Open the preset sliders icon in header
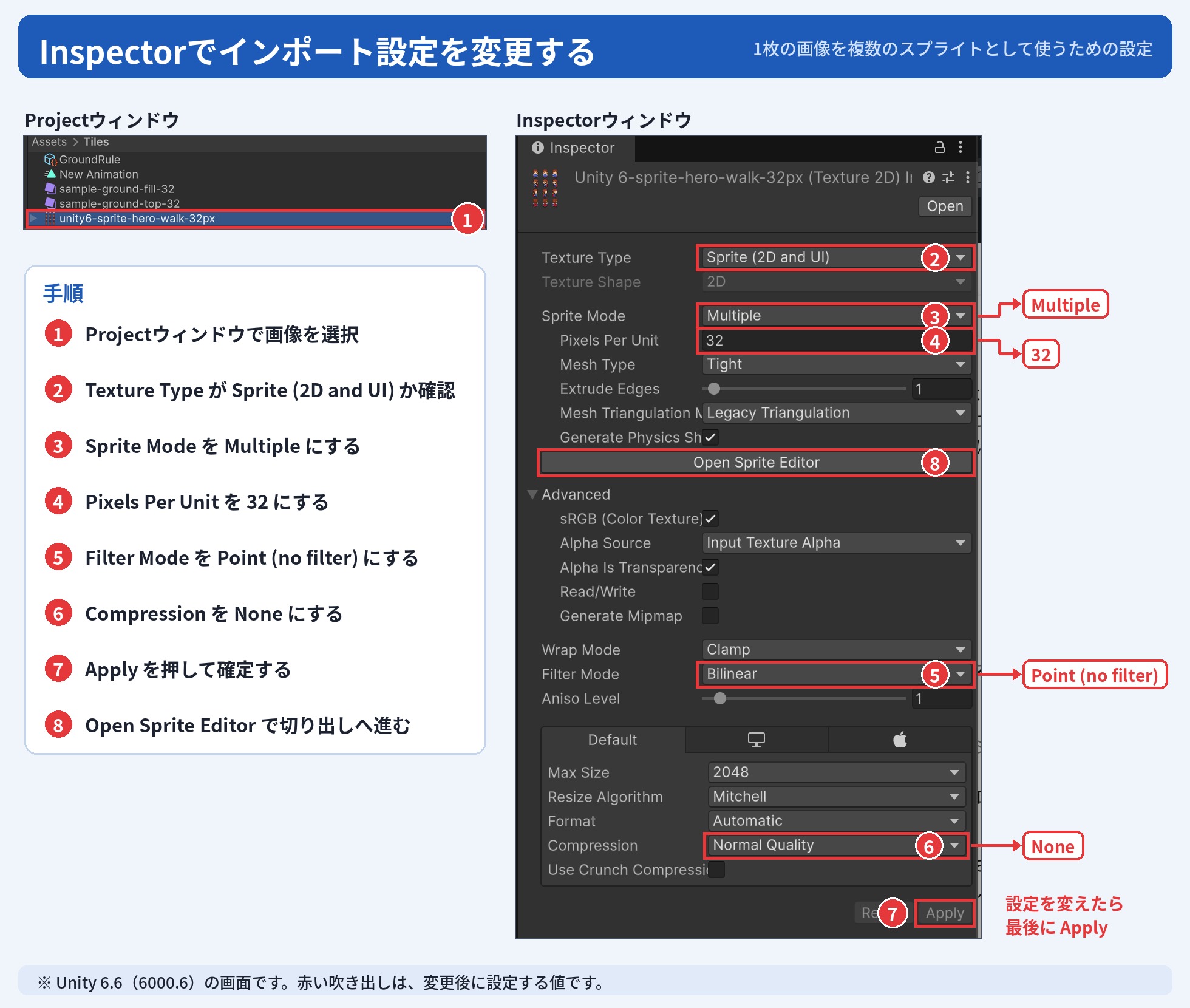The width and height of the screenshot is (1190, 1008). tap(948, 177)
